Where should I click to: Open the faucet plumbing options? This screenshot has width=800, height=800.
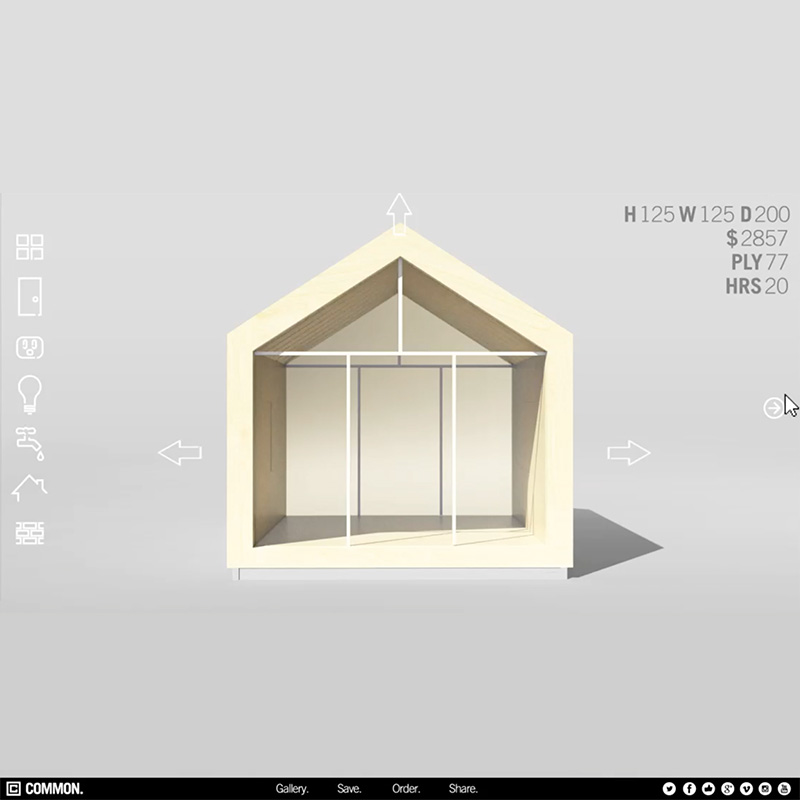coord(30,443)
